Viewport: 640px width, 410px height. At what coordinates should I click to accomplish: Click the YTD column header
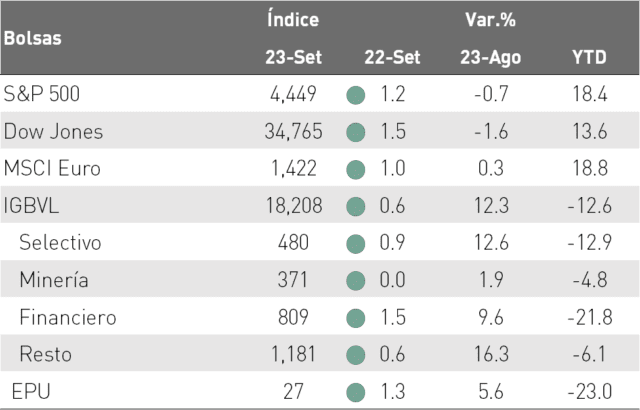(589, 57)
